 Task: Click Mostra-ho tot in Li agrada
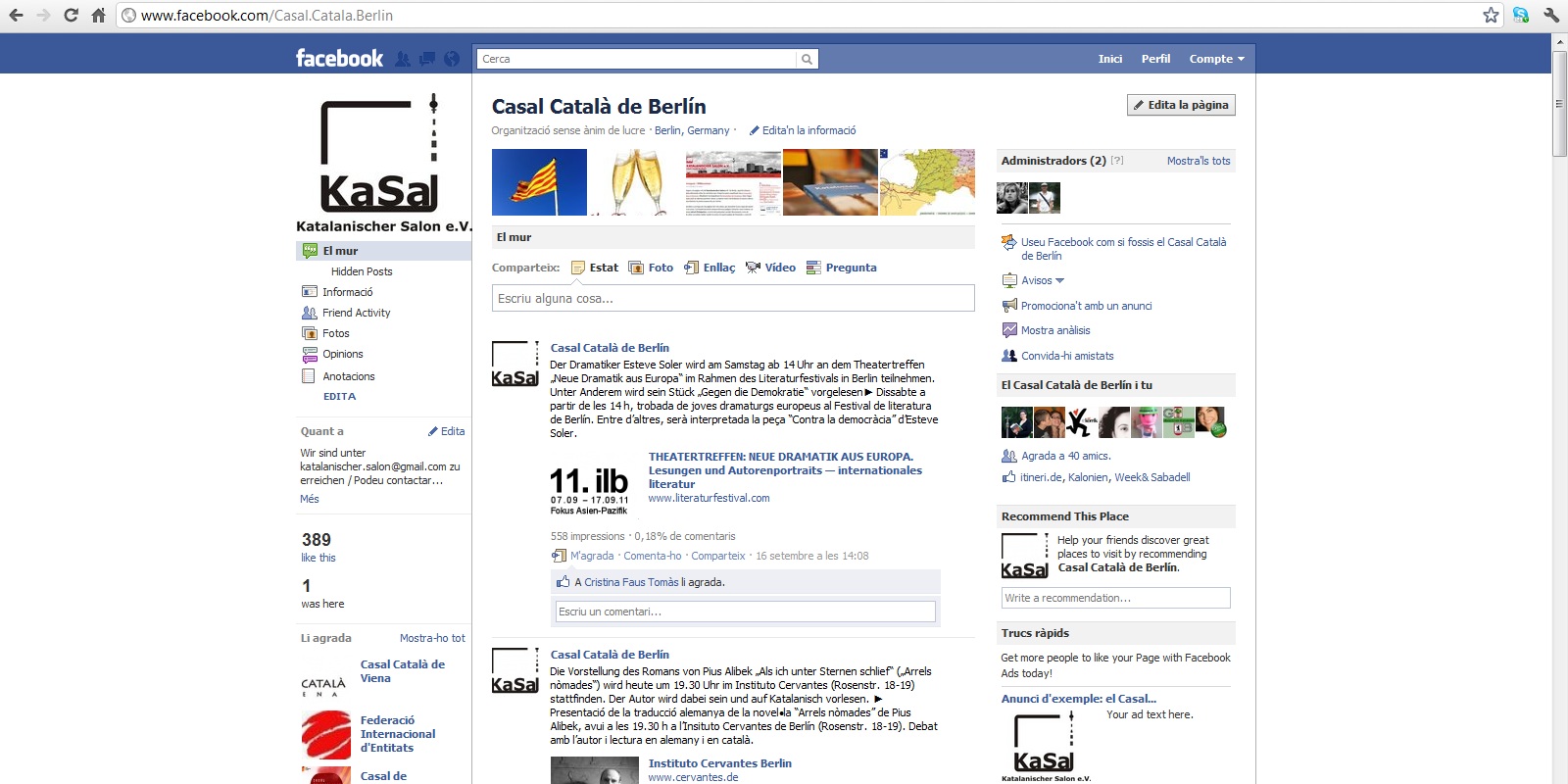[x=432, y=638]
